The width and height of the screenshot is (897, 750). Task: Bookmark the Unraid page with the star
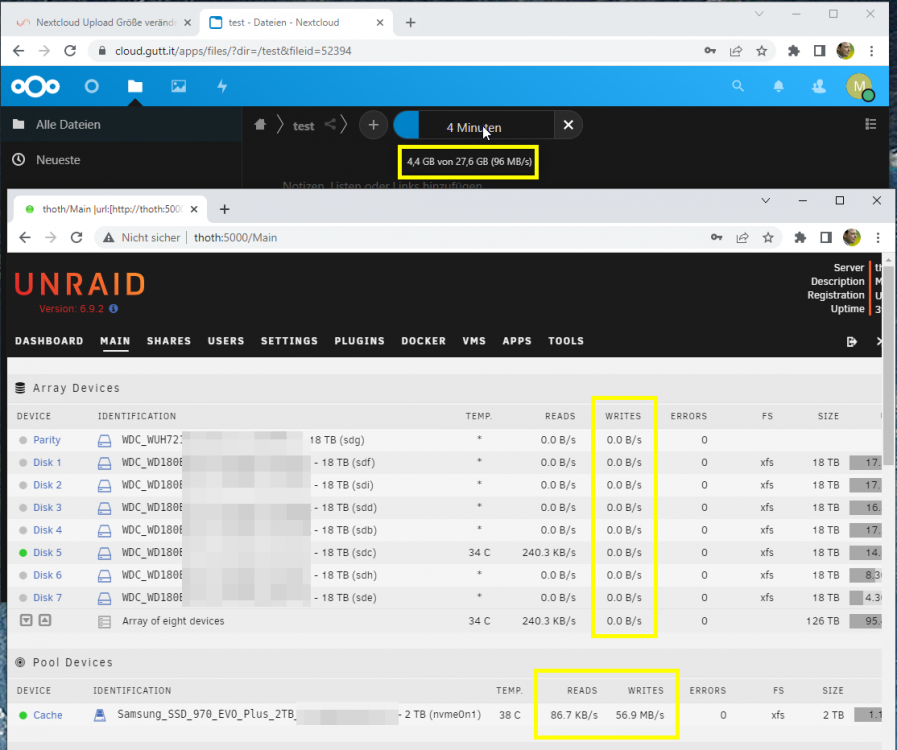768,237
